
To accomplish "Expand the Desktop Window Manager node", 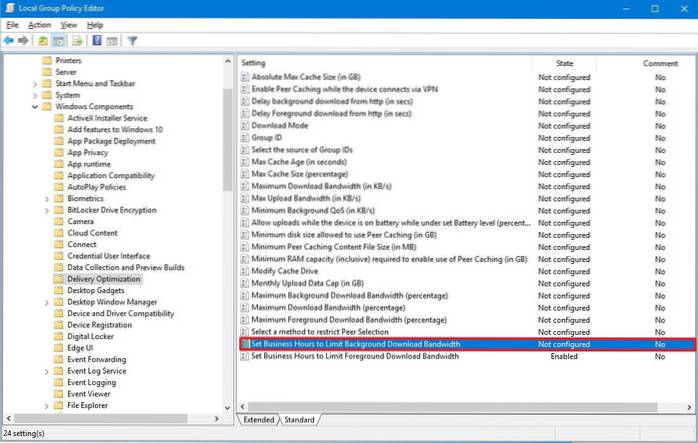I will (46, 302).
